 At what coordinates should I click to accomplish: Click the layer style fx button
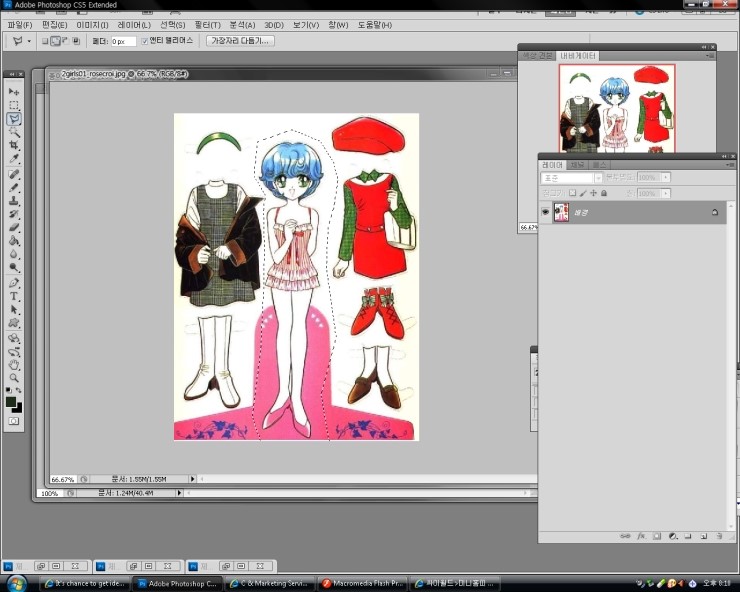click(x=641, y=536)
